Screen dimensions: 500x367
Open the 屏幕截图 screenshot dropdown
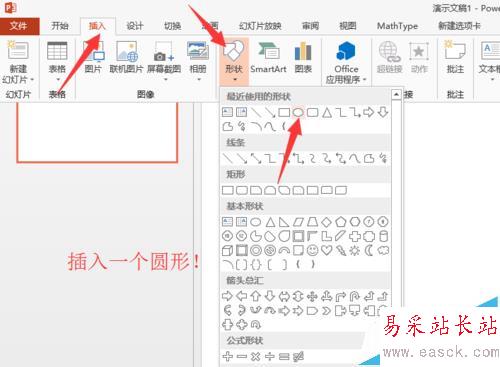[165, 80]
